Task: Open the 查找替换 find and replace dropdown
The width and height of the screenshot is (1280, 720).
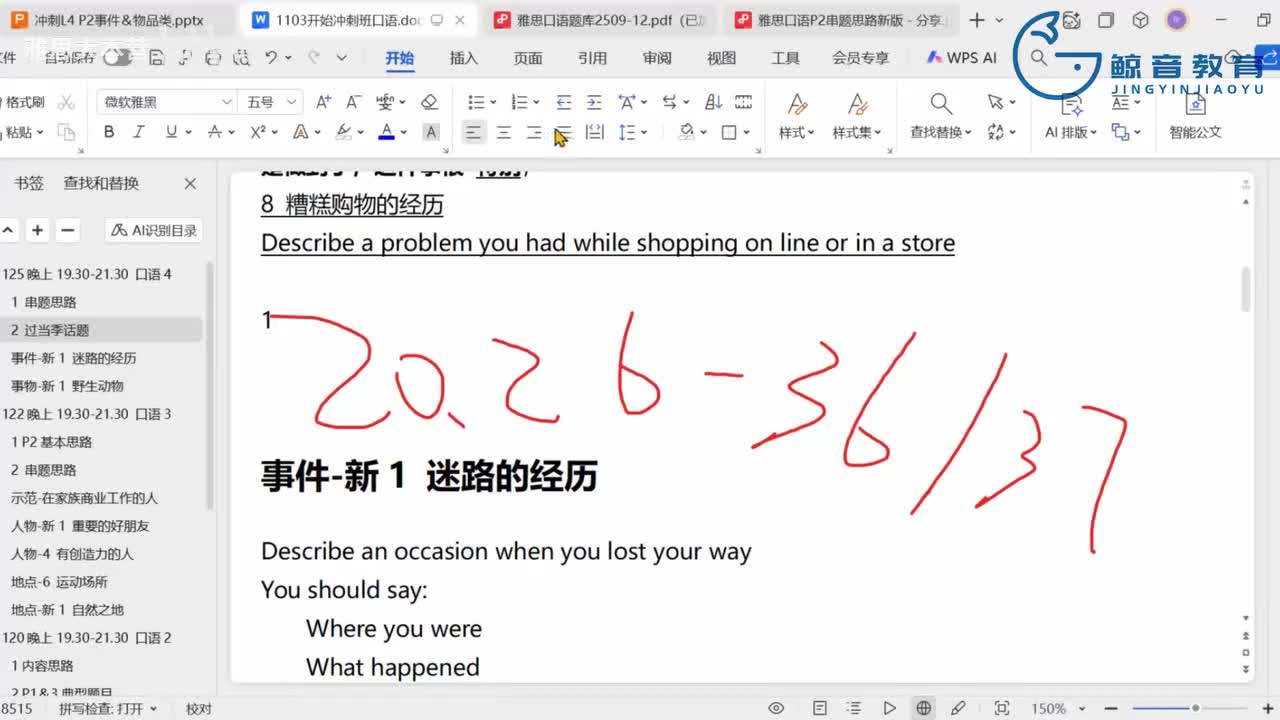Action: click(940, 132)
